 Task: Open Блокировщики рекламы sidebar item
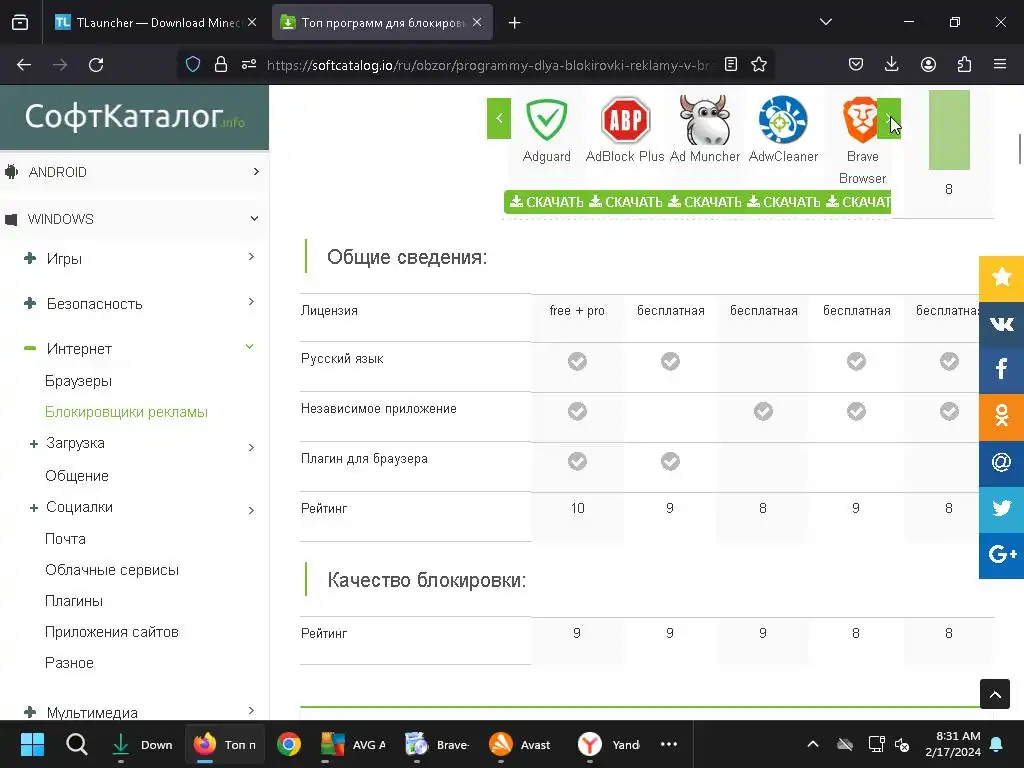tap(127, 412)
